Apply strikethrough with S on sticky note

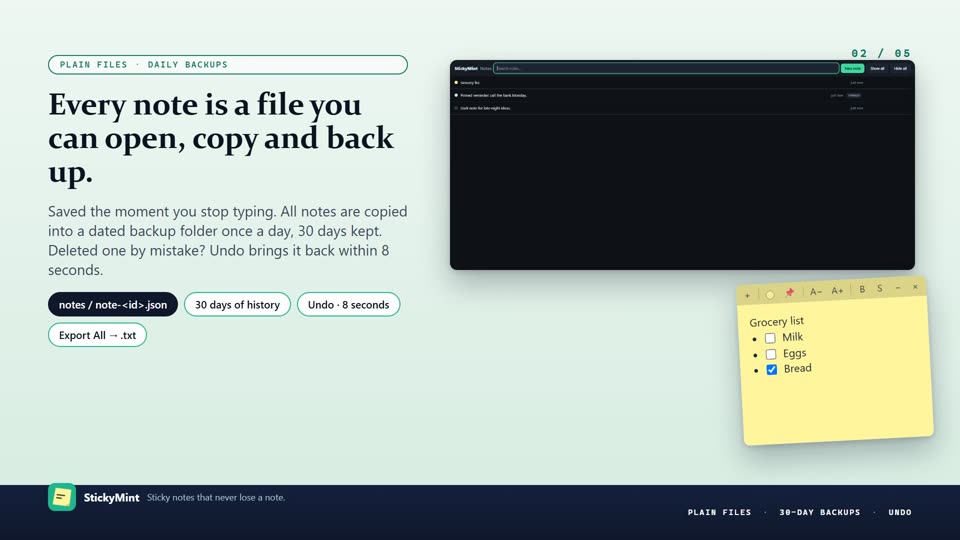(880, 288)
